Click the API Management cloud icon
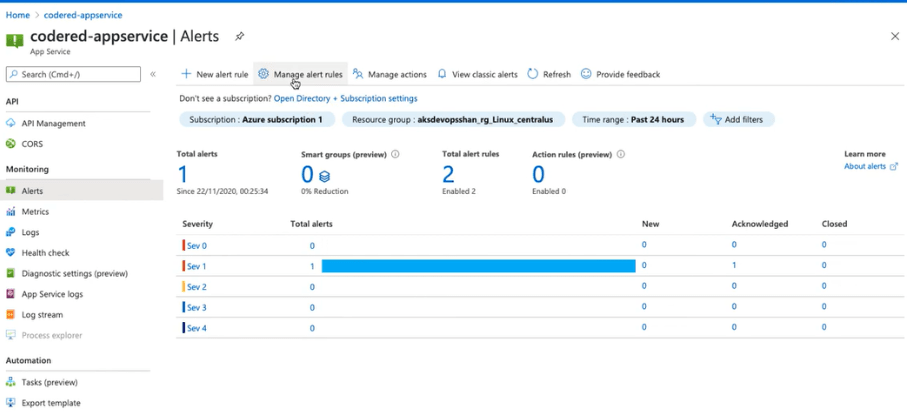 (10, 123)
